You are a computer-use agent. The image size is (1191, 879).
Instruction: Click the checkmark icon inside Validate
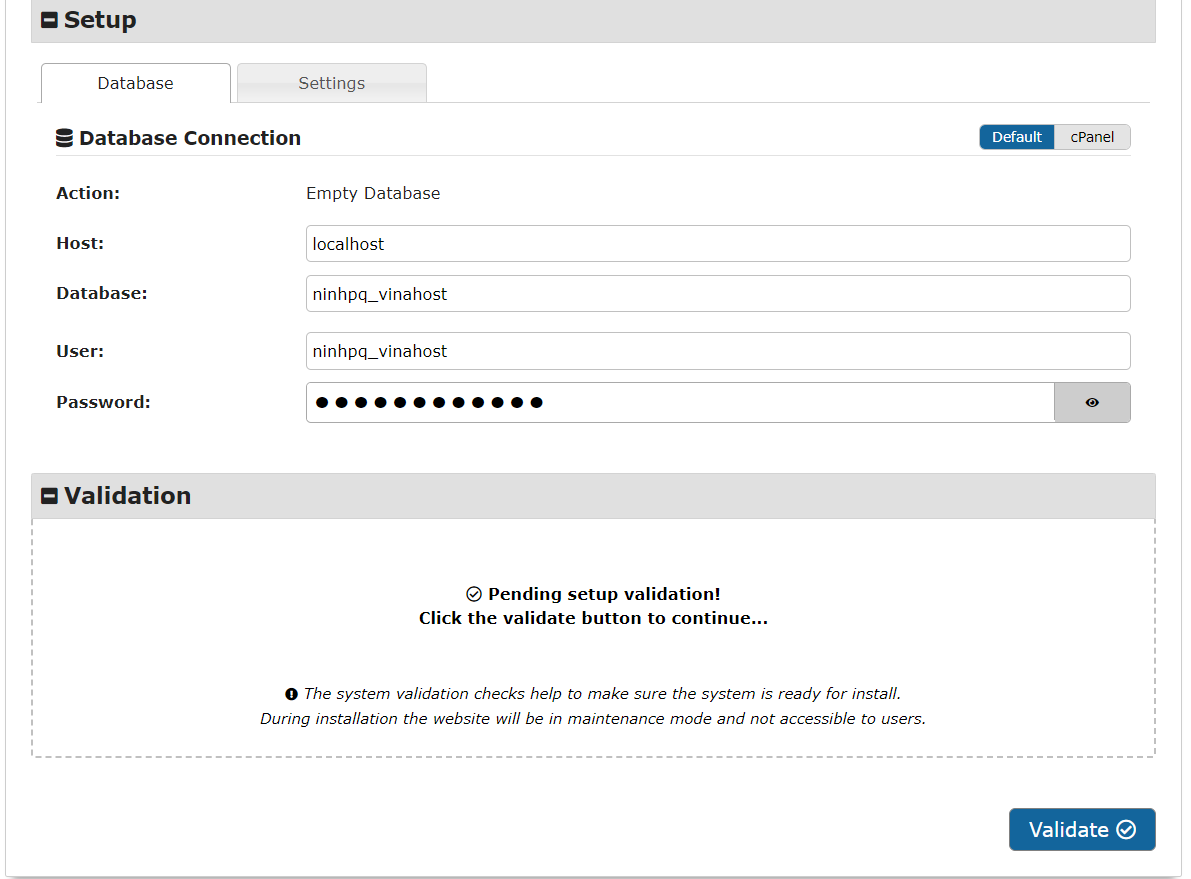pyautogui.click(x=1126, y=830)
